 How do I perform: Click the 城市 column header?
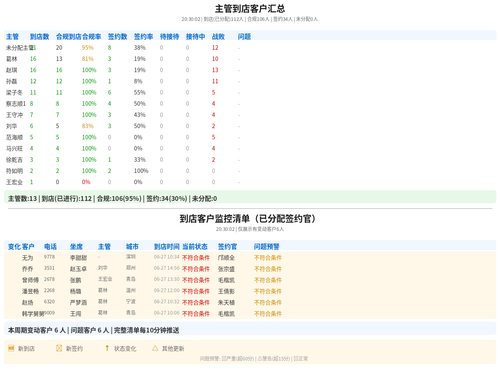coord(132,247)
